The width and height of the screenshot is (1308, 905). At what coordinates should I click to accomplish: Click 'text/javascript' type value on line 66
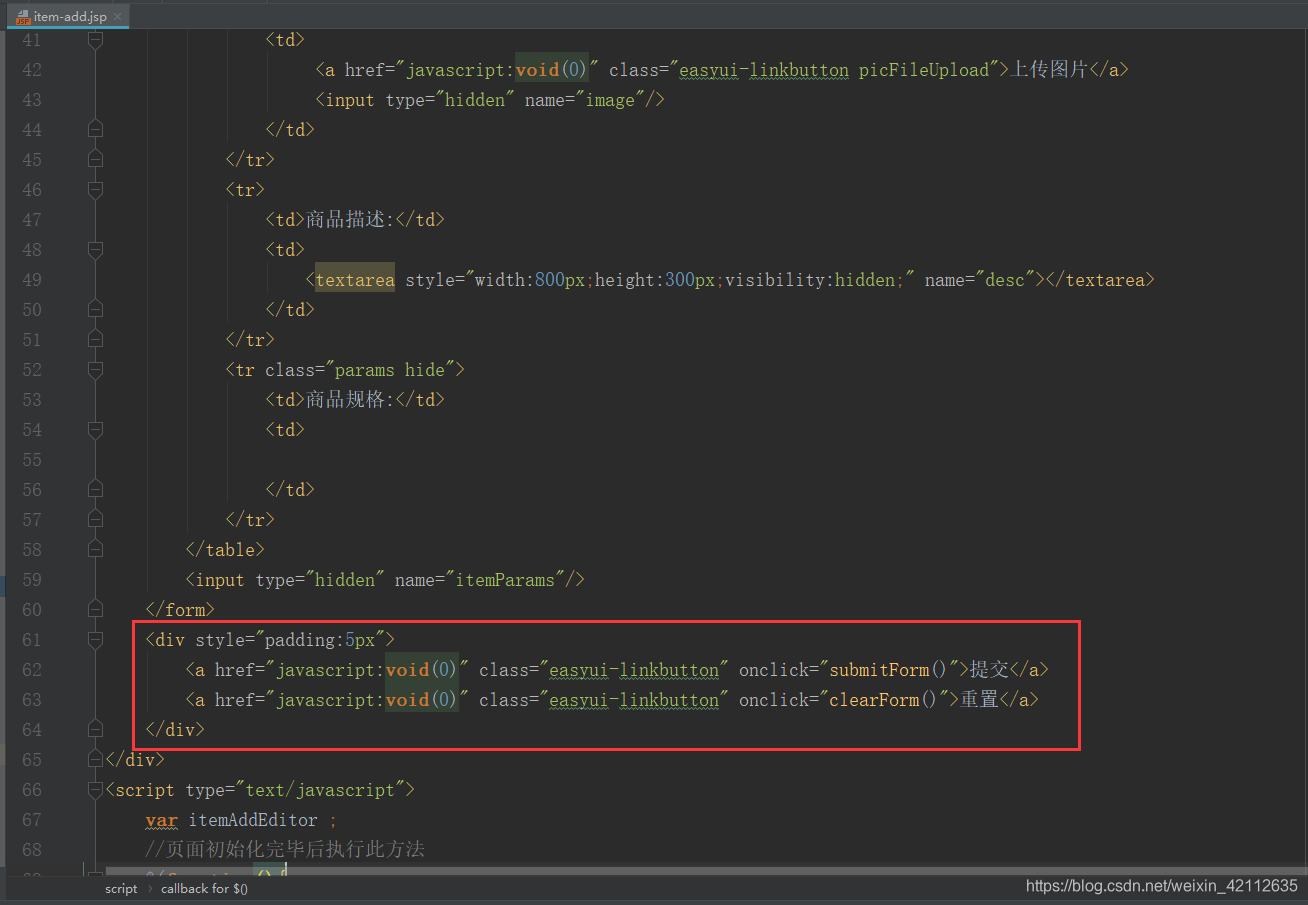pos(320,790)
